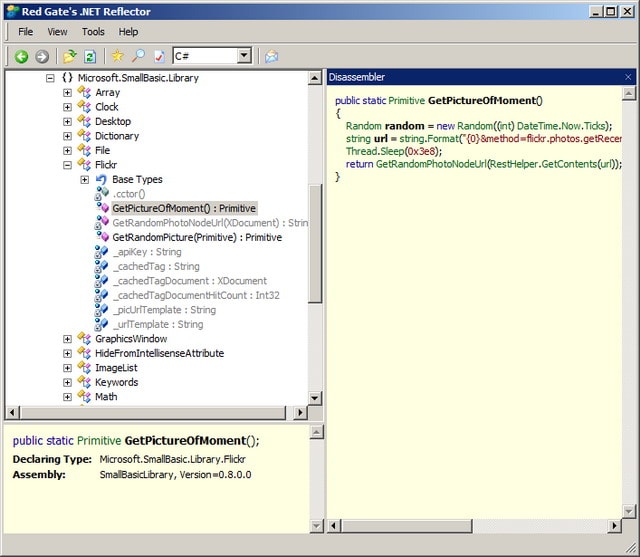Click SmallBasicLibrary, Version=0.8.0.0 assembly text

coord(176,475)
